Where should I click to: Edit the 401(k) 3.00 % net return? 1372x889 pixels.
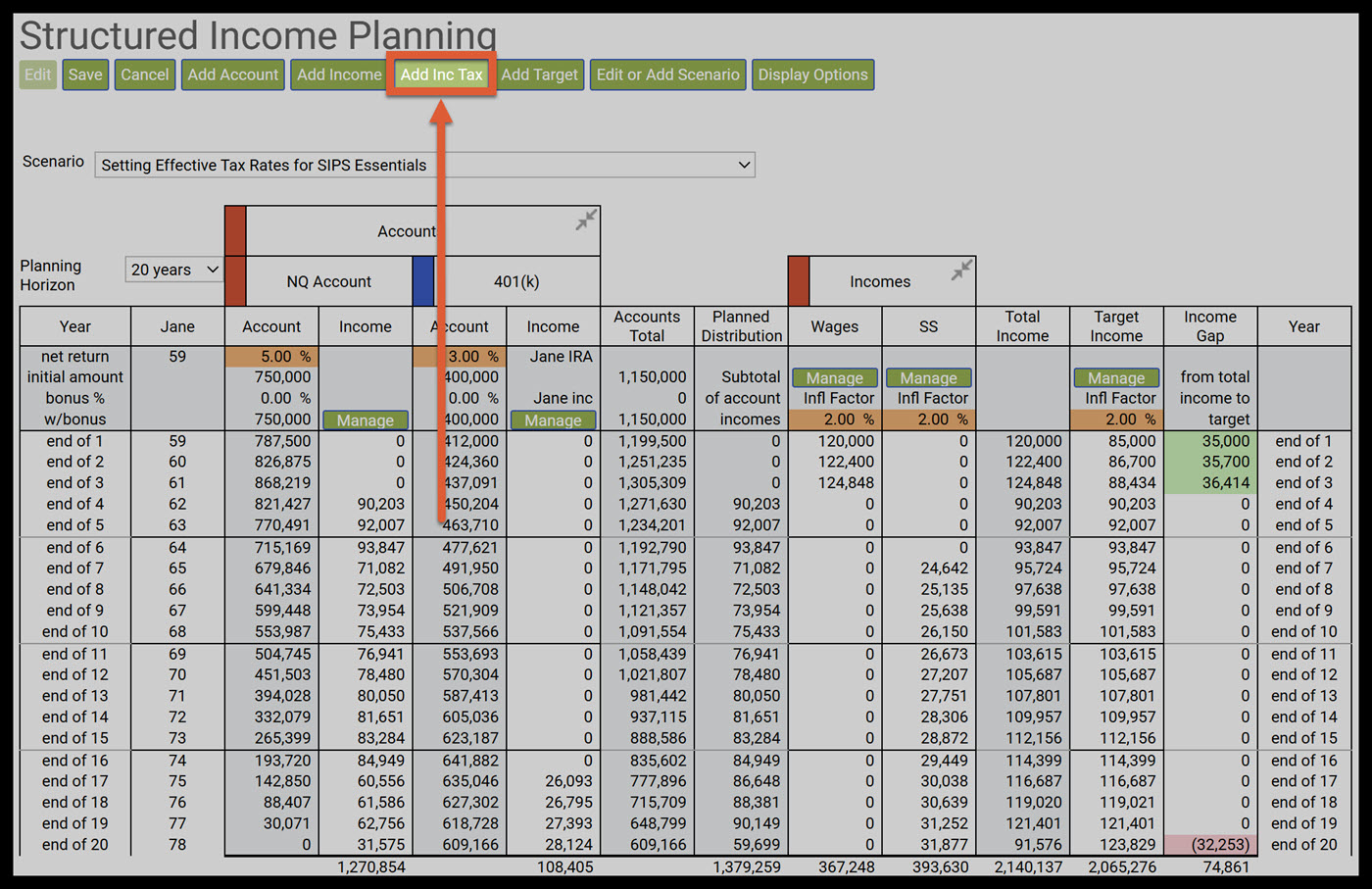pyautogui.click(x=460, y=357)
